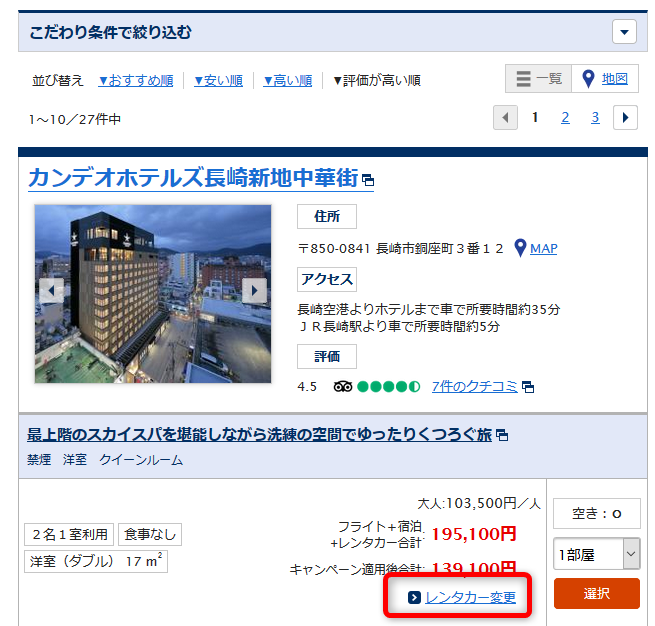This screenshot has width=655, height=626.
Task: Click the 空き:○ availability box
Action: 597,513
